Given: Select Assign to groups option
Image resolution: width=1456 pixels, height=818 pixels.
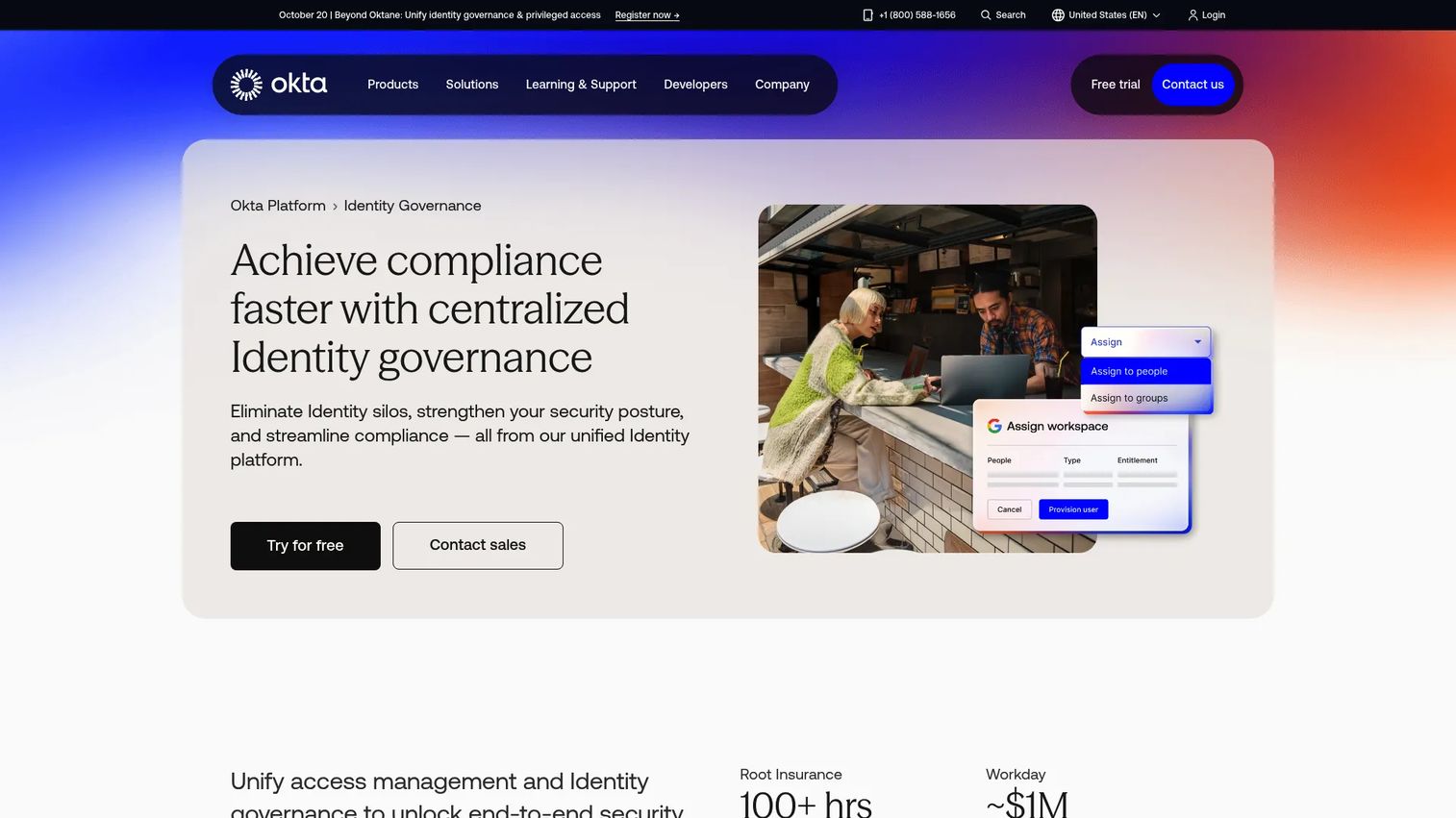Looking at the screenshot, I should pyautogui.click(x=1145, y=398).
